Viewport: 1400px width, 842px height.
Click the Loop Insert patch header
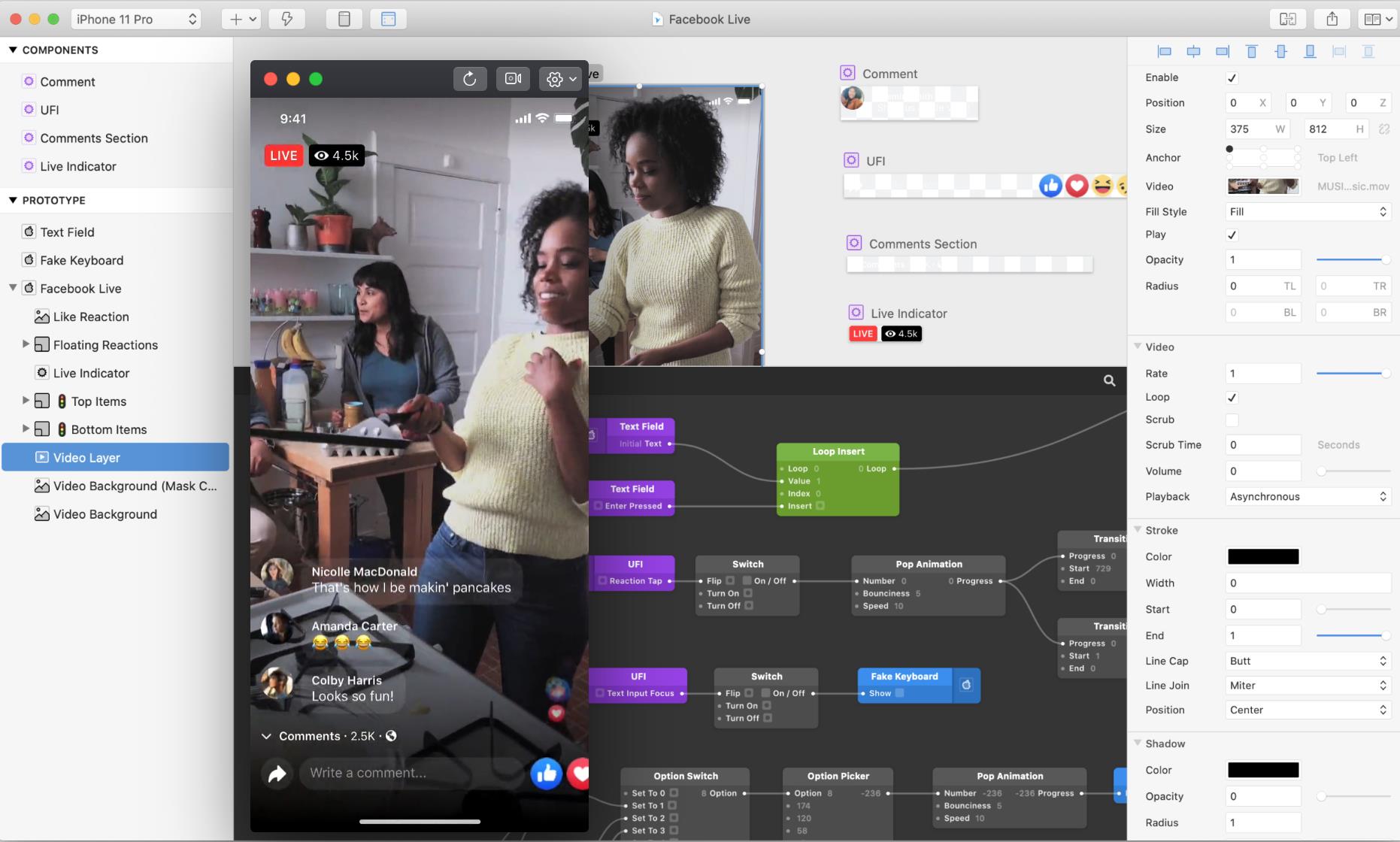click(838, 451)
